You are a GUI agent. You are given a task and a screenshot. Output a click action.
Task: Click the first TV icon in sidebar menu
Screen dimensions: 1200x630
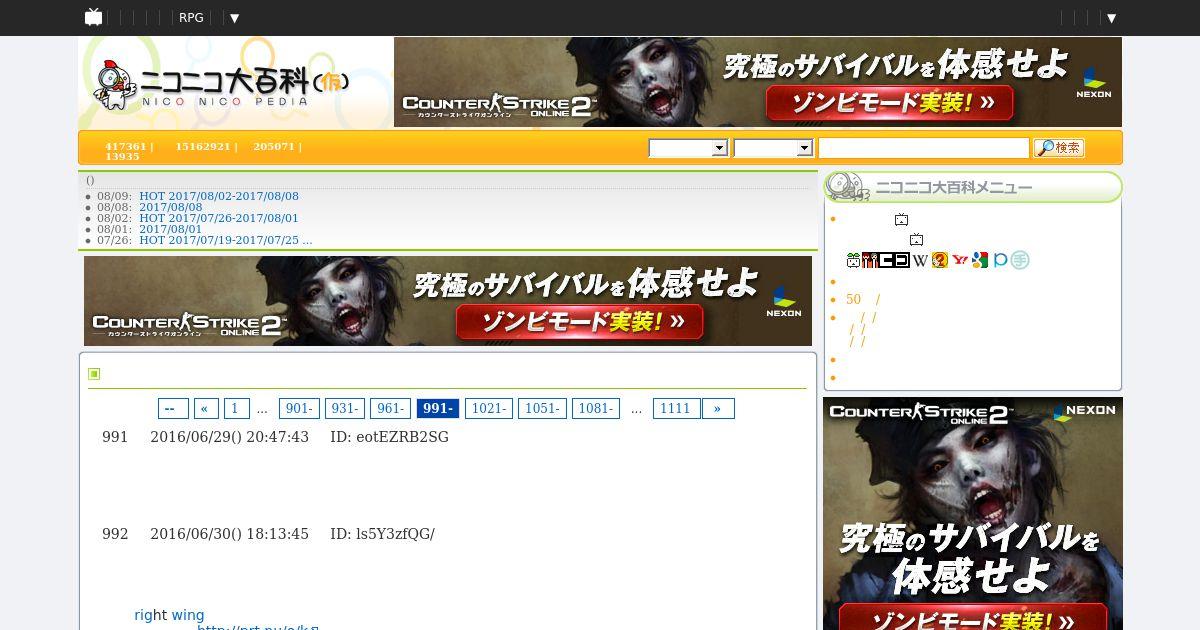pyautogui.click(x=901, y=219)
